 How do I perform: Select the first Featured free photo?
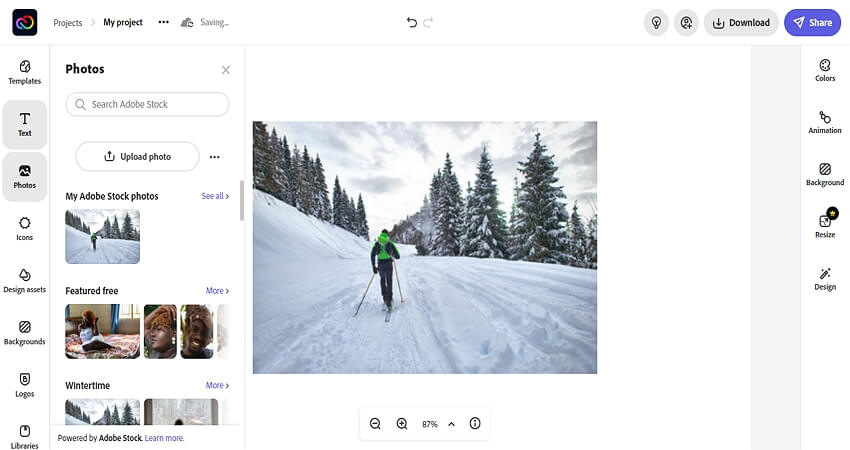pos(102,331)
